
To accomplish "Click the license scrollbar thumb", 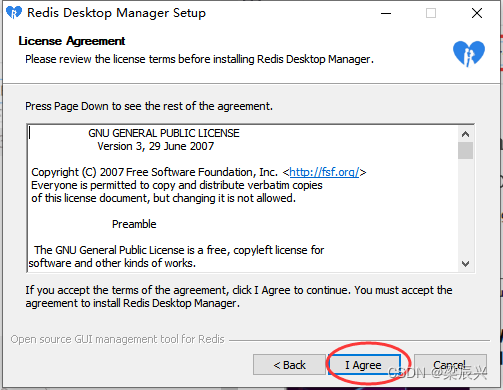I will click(x=465, y=150).
